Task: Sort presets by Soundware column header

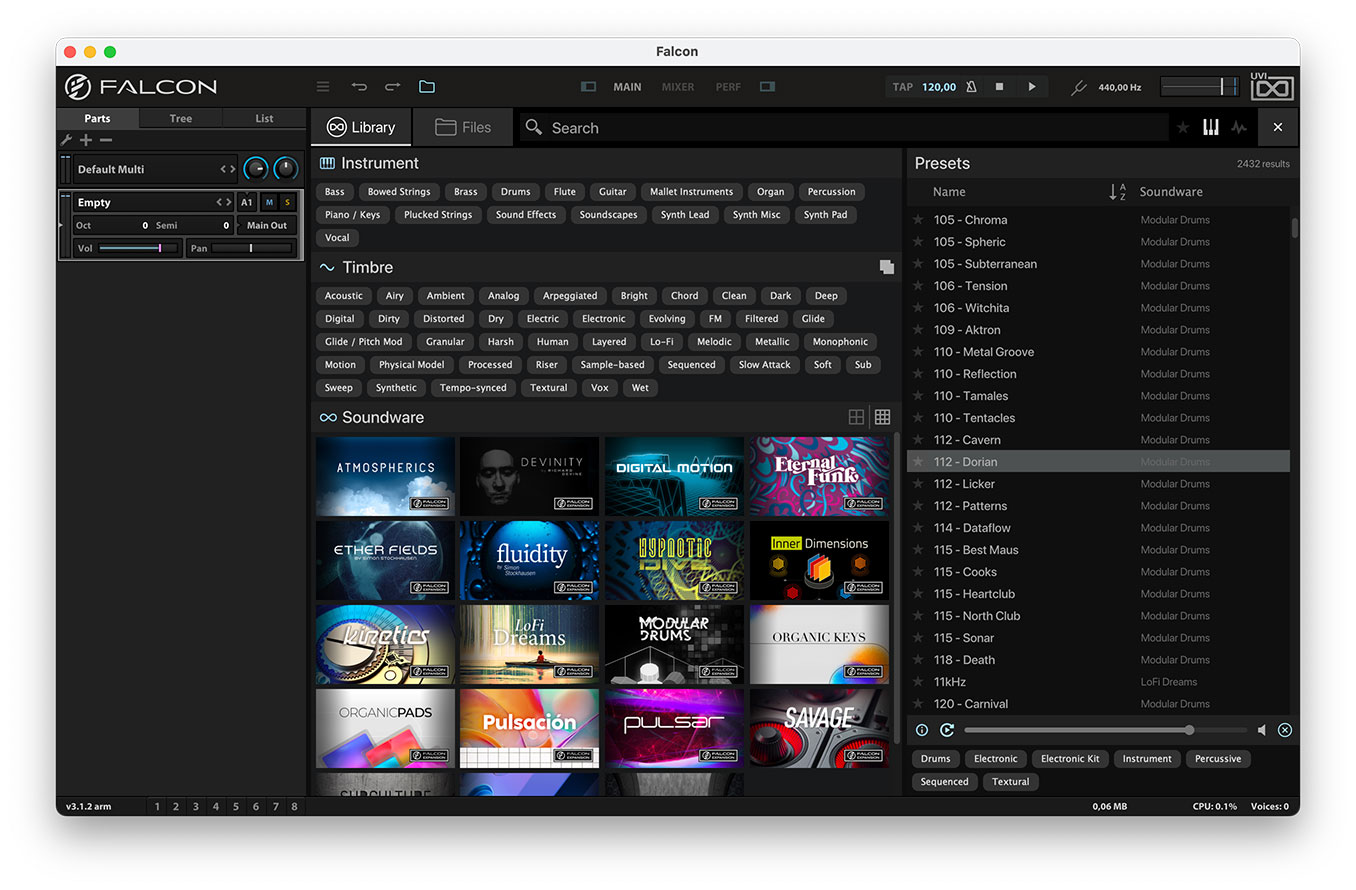Action: (x=1171, y=192)
